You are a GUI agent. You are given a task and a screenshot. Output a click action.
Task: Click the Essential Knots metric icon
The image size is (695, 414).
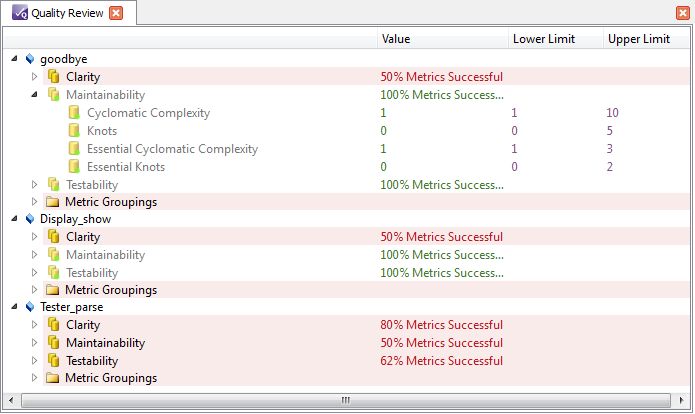[x=74, y=167]
